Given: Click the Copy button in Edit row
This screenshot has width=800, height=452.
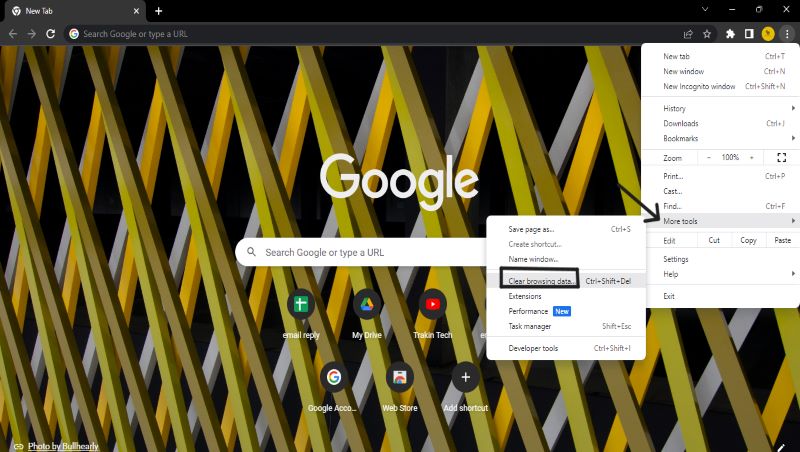Looking at the screenshot, I should pyautogui.click(x=748, y=240).
